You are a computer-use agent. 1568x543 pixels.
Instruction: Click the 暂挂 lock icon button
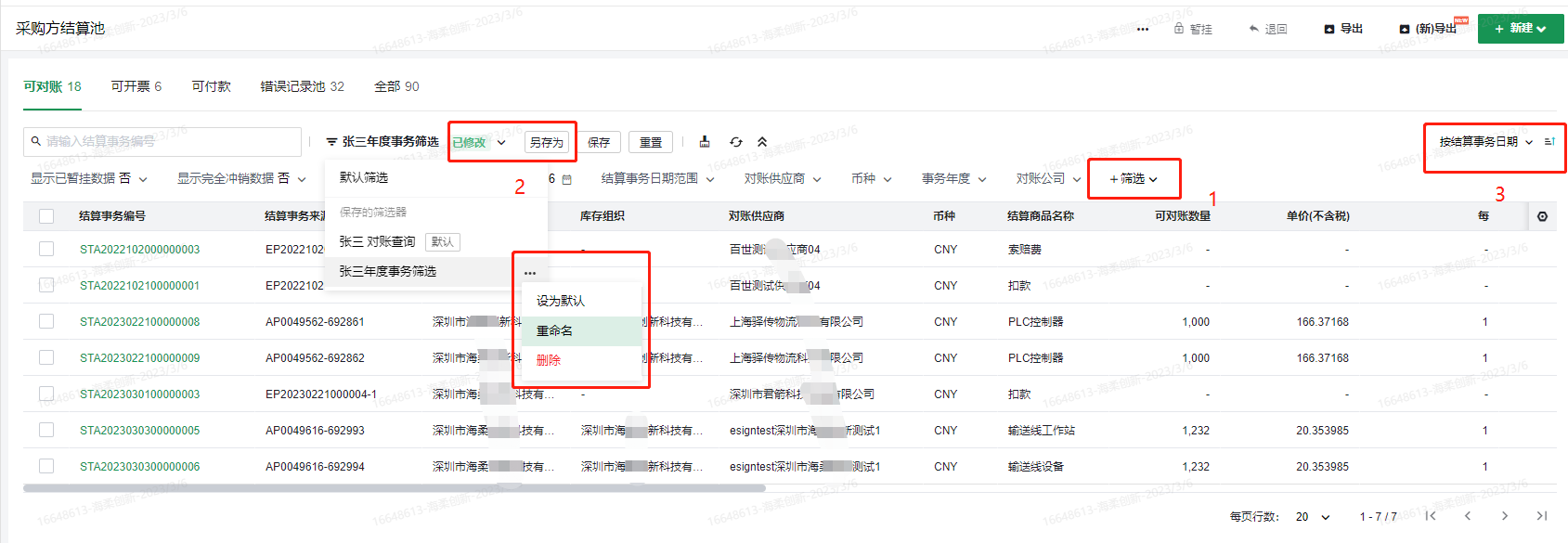click(x=1193, y=29)
